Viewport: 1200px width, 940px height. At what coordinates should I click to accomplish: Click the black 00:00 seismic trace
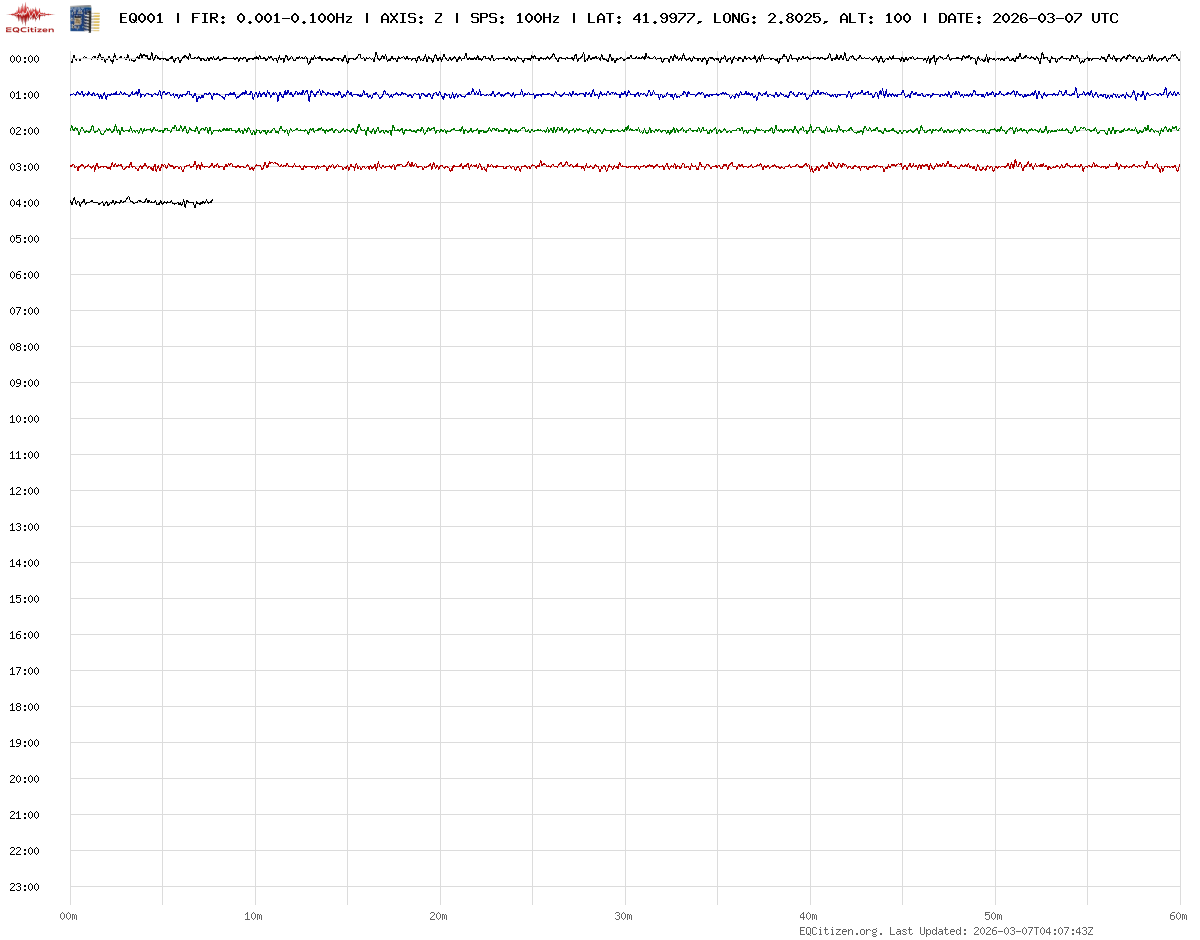pyautogui.click(x=625, y=58)
